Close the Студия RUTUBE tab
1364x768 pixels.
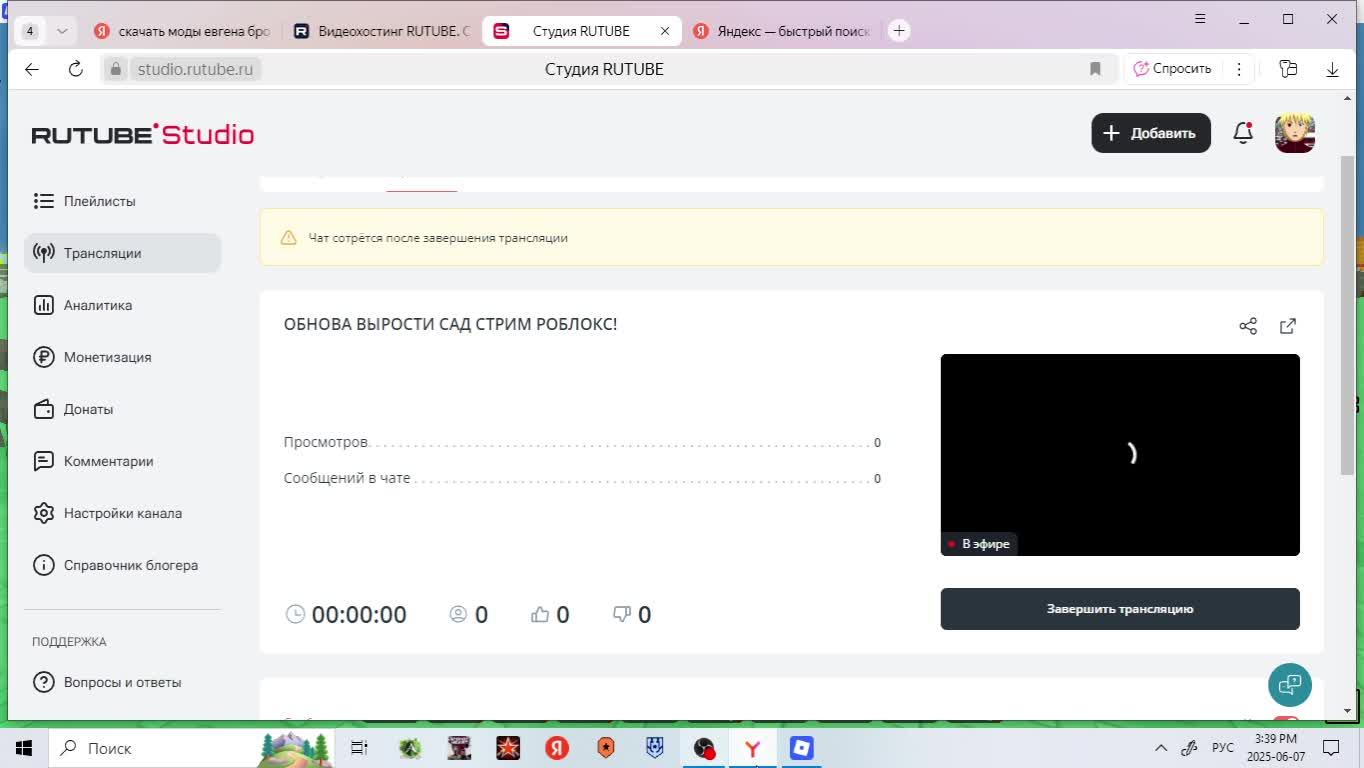(665, 31)
